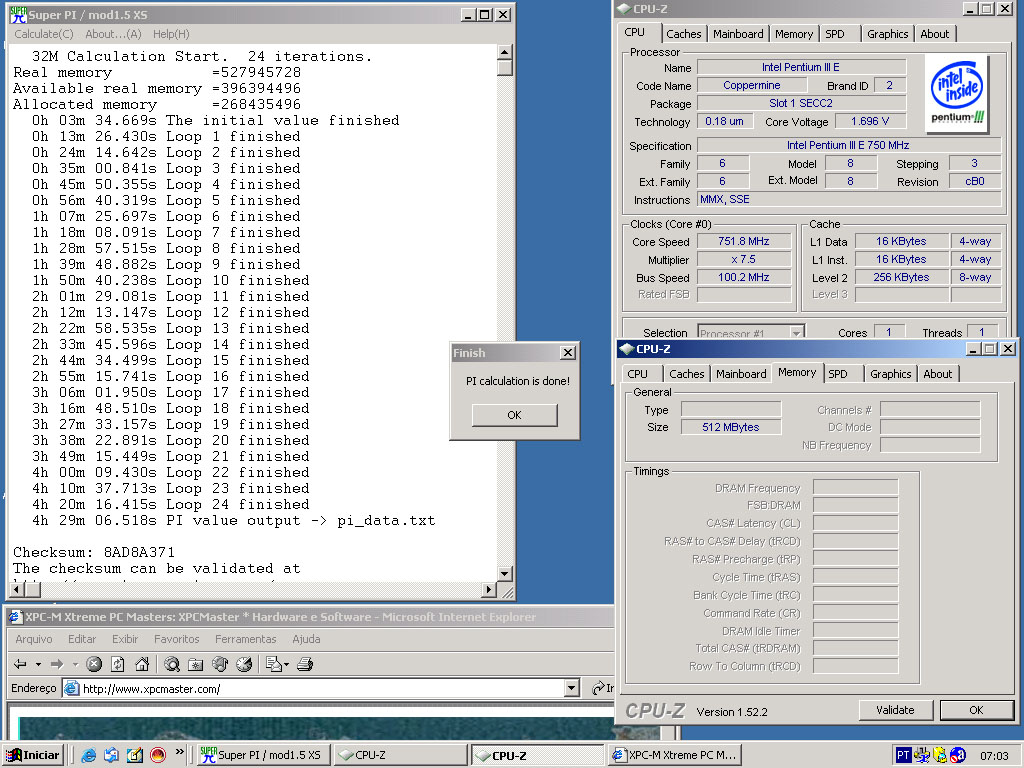The width and height of the screenshot is (1024, 768).
Task: Go to the Home page in Internet Explorer
Action: click(x=142, y=664)
